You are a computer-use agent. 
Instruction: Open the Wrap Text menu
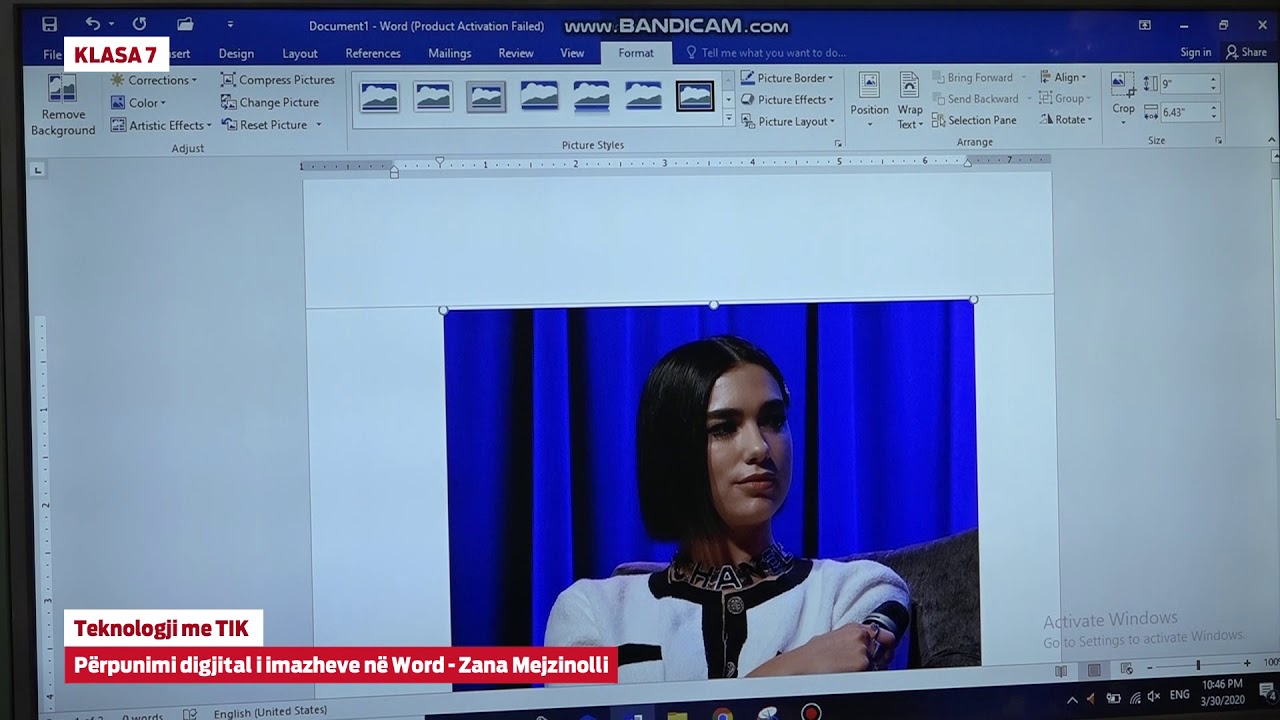910,100
